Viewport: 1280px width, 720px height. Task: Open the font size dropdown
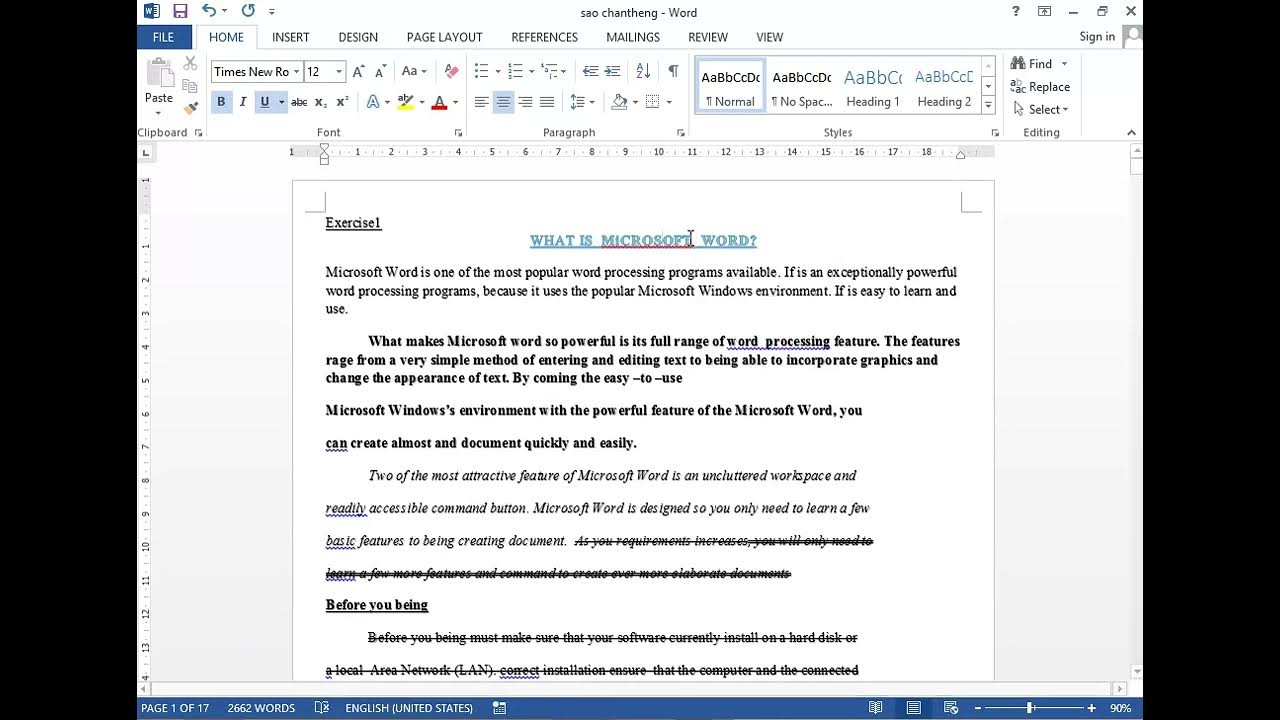coord(339,71)
